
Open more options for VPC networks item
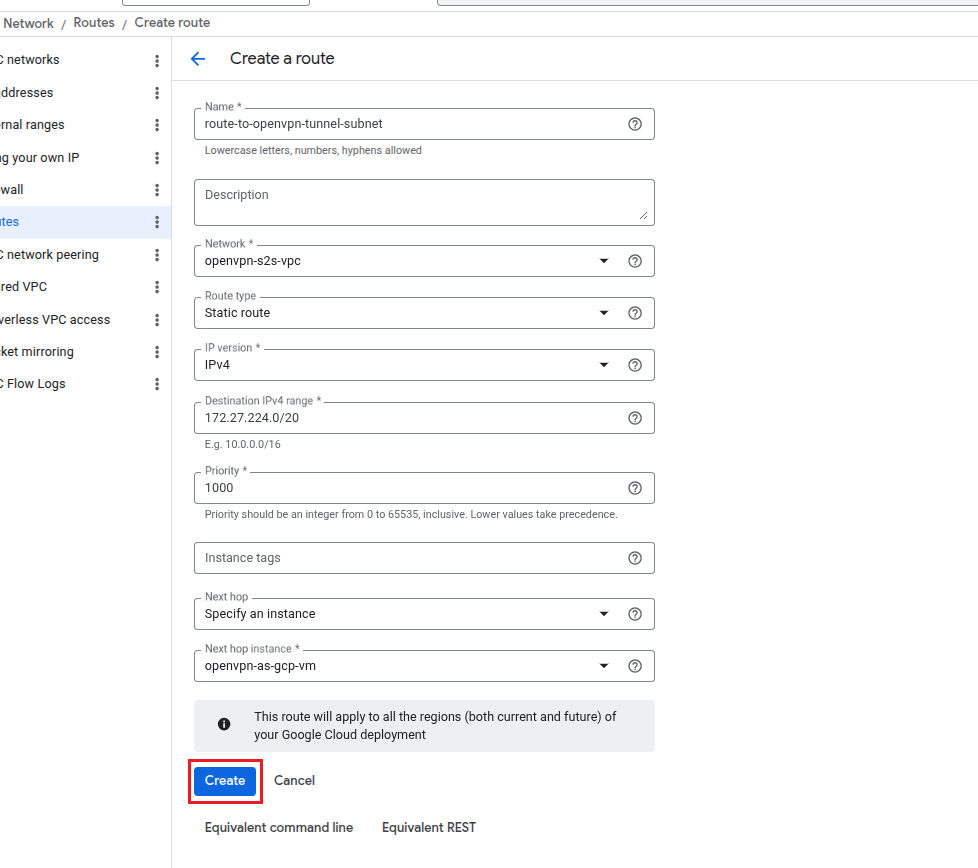157,60
